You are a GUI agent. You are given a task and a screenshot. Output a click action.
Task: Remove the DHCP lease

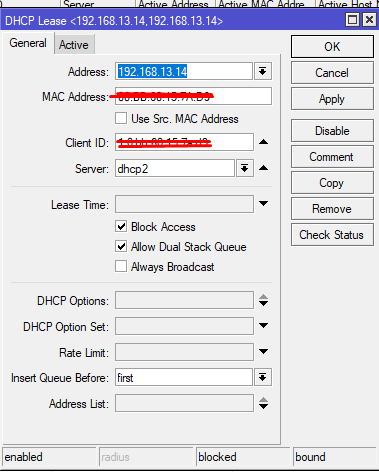[332, 209]
